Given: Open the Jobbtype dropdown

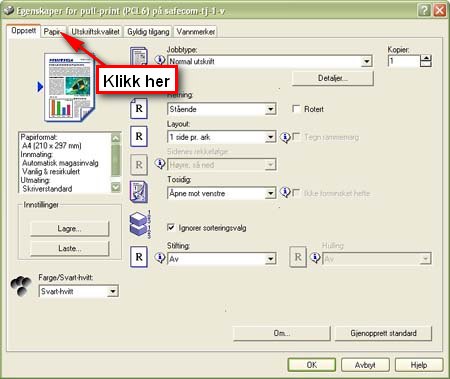Looking at the screenshot, I should pyautogui.click(x=270, y=61).
